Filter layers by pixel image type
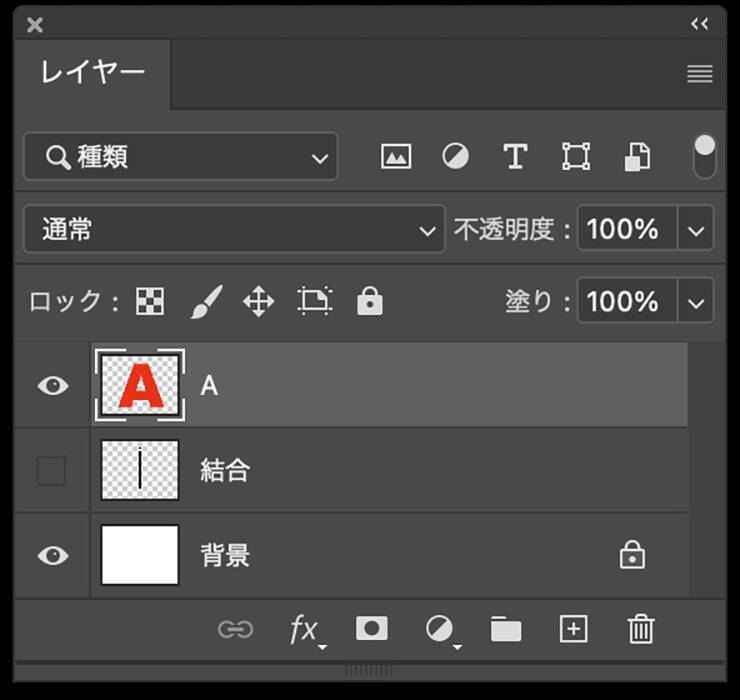This screenshot has width=740, height=700. [x=396, y=157]
